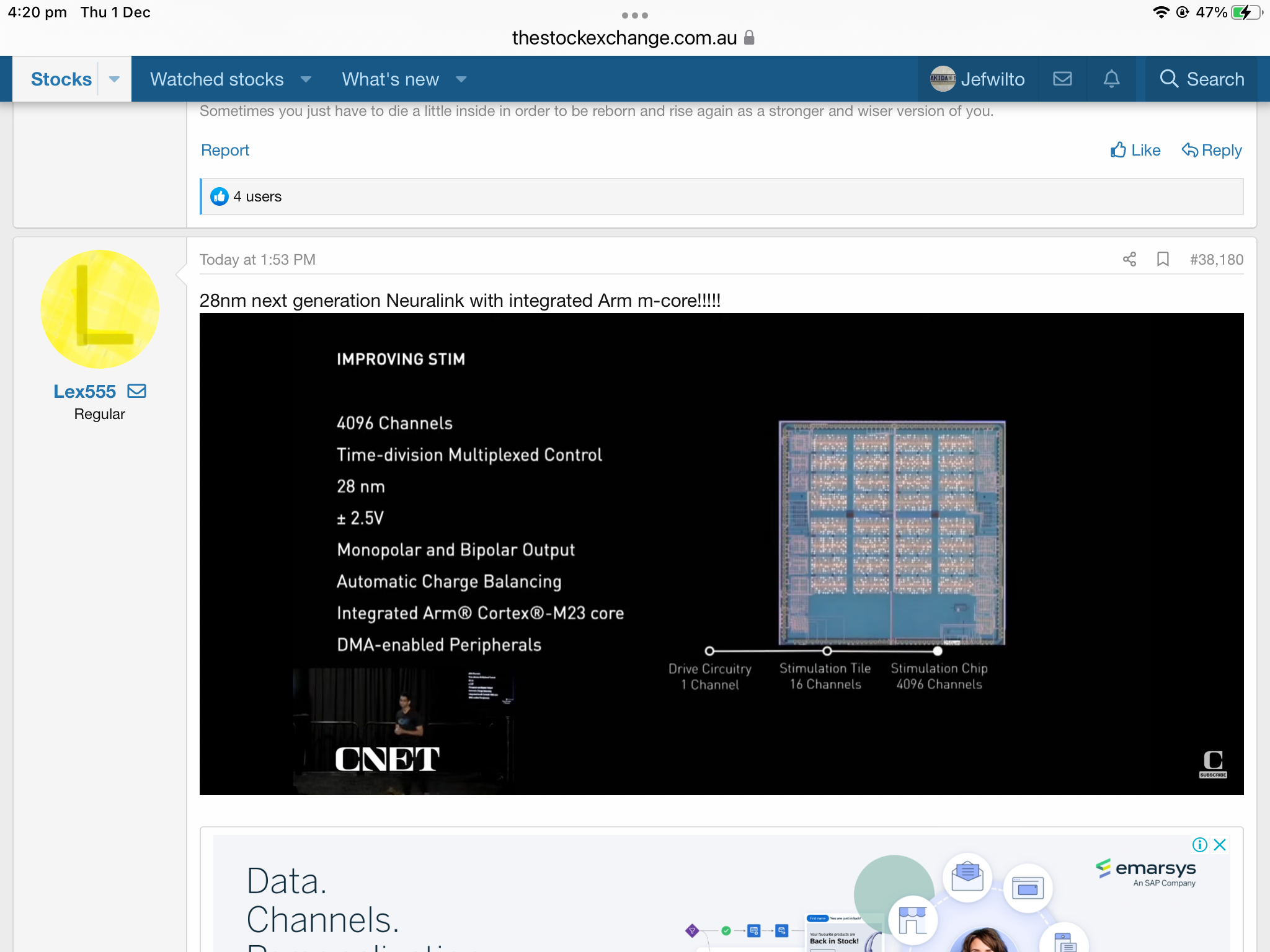Image resolution: width=1270 pixels, height=952 pixels.
Task: Open What's new menu item
Action: 390,79
